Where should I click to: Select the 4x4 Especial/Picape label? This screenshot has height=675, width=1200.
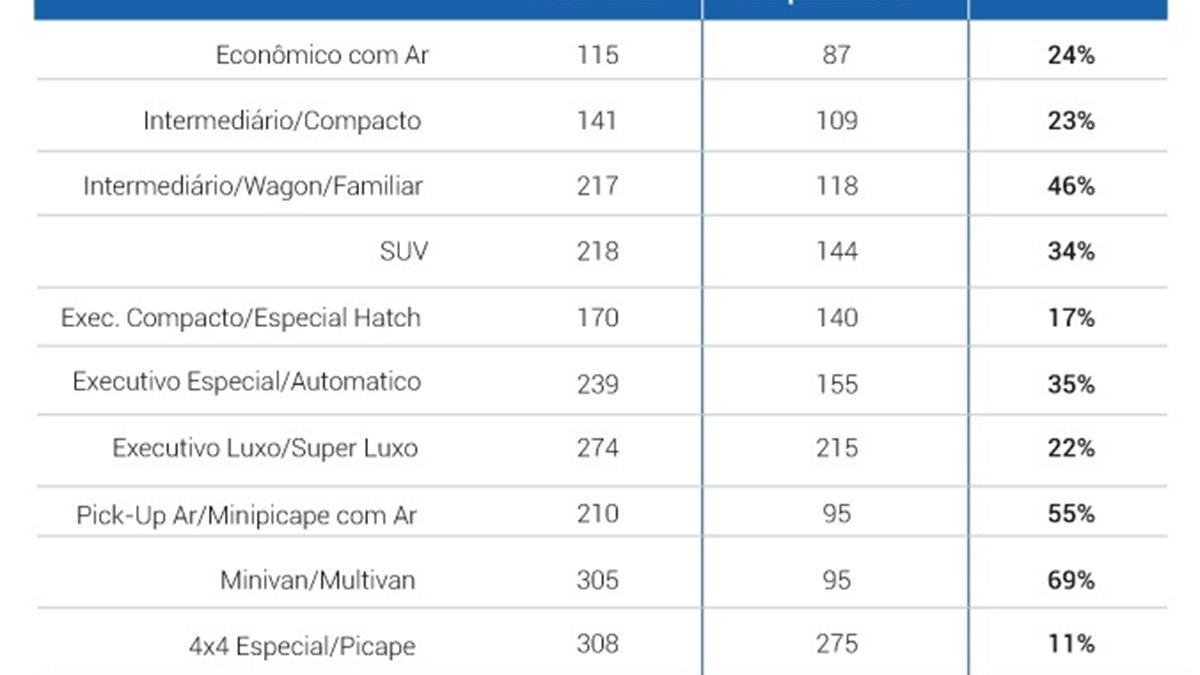[302, 646]
